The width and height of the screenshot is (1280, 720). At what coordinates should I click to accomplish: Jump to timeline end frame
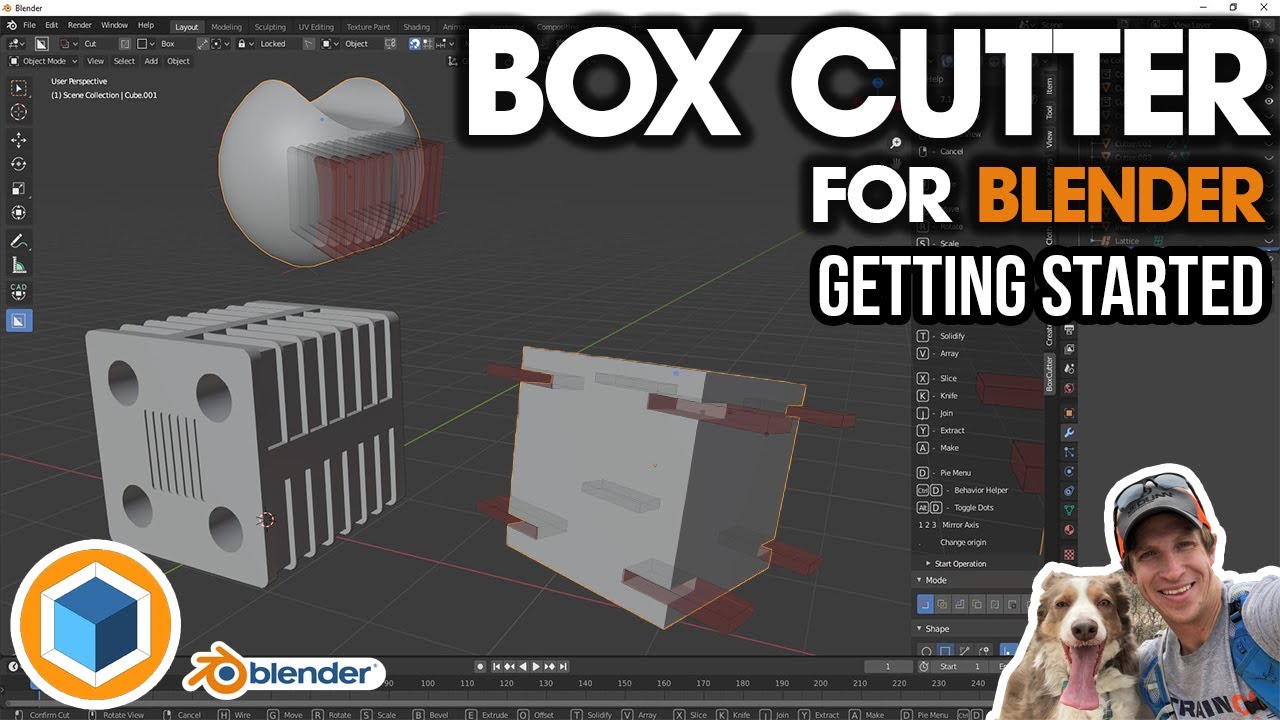(x=564, y=666)
